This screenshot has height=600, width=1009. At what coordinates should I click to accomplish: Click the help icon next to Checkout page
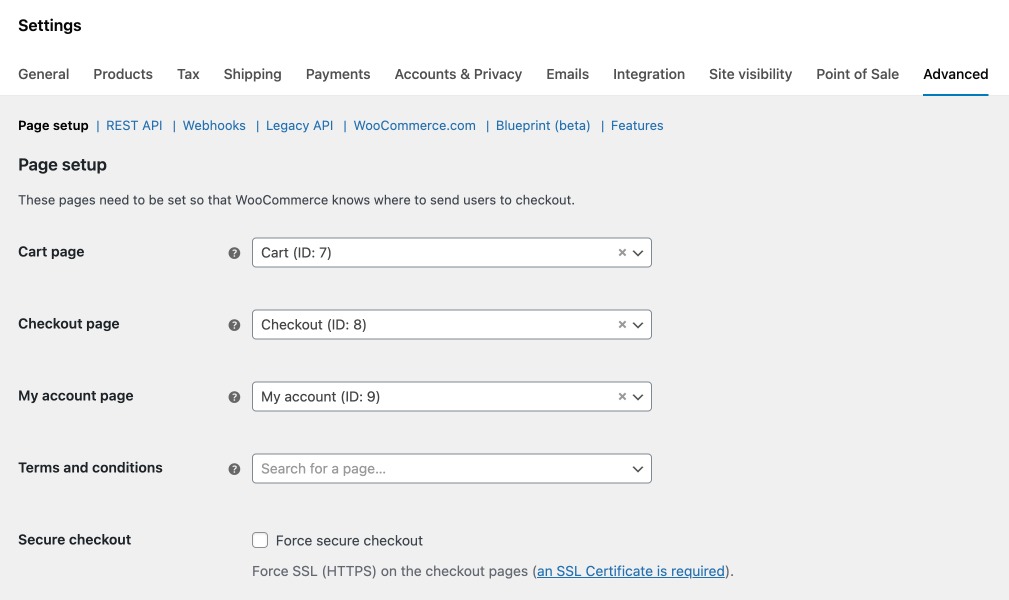pyautogui.click(x=234, y=324)
